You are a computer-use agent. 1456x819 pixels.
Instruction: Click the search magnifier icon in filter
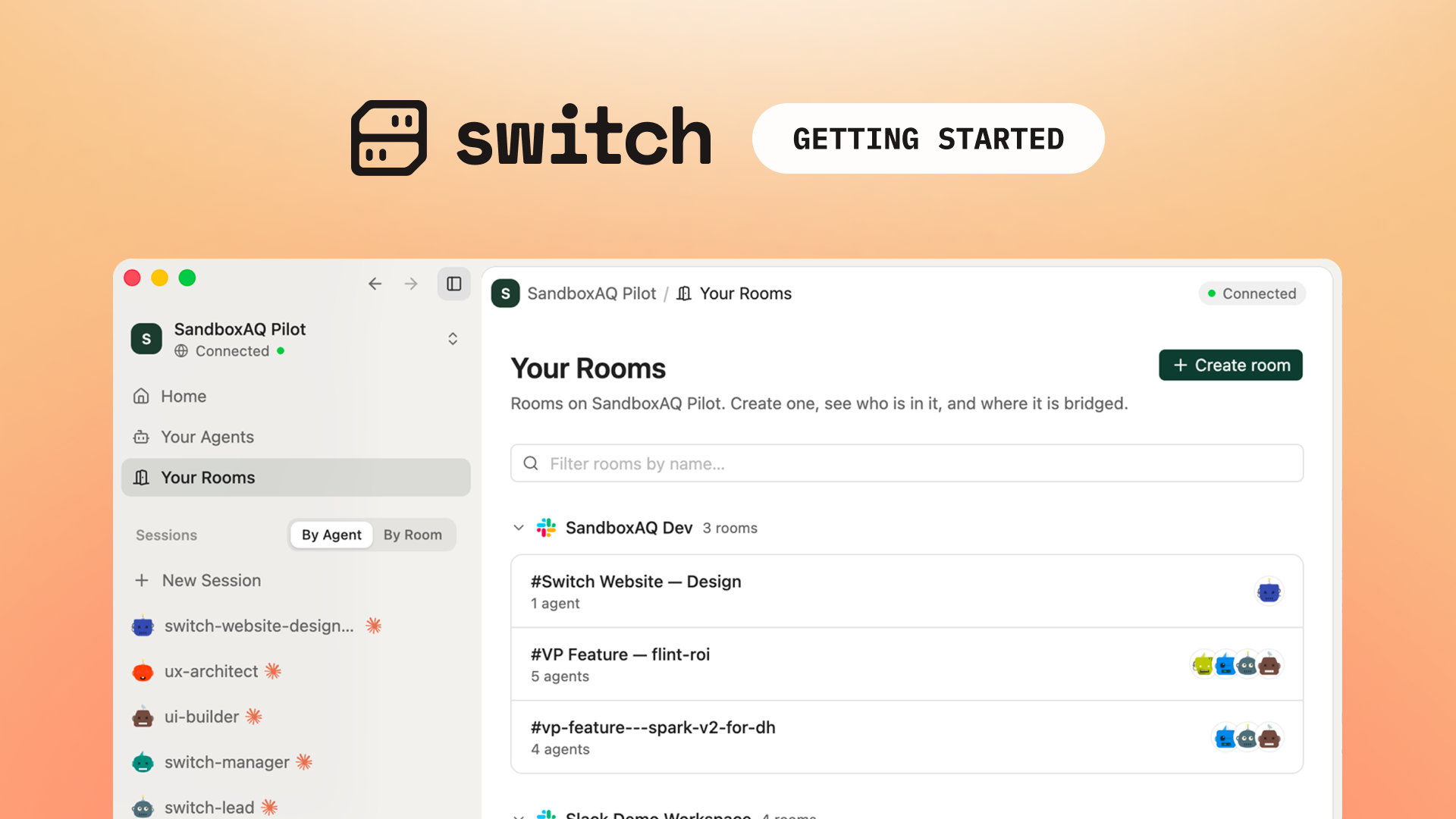pyautogui.click(x=531, y=463)
